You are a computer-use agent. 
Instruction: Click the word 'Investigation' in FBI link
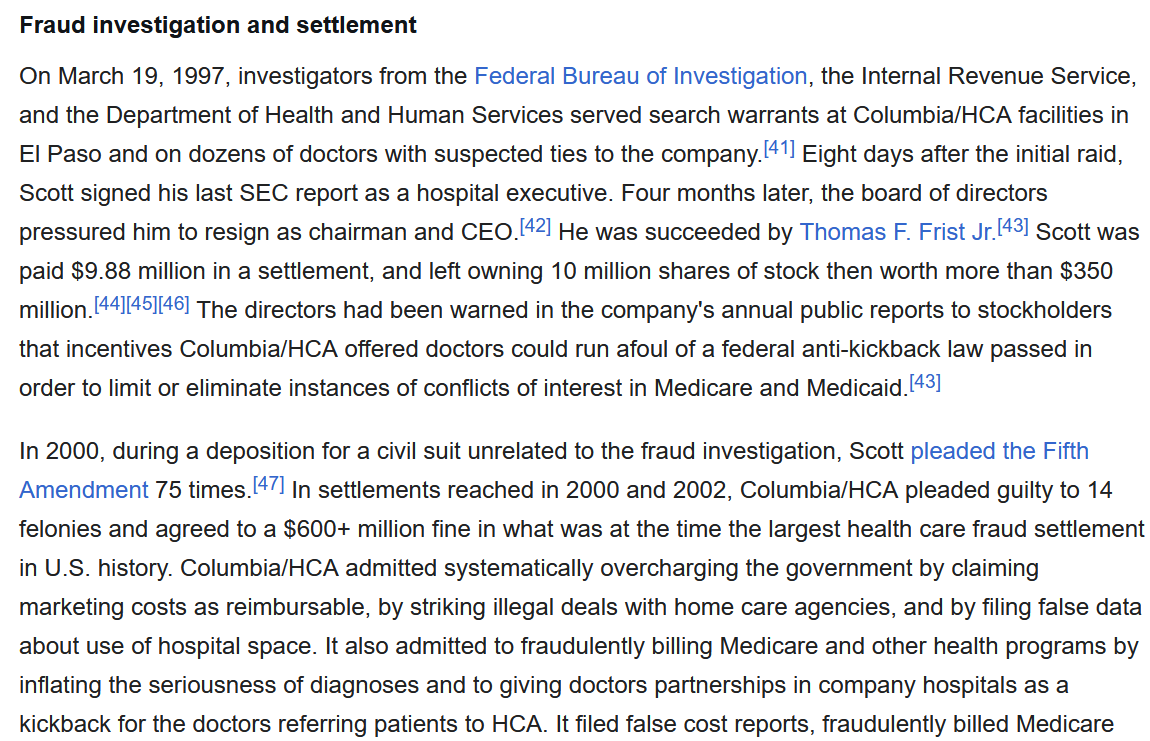(x=739, y=76)
